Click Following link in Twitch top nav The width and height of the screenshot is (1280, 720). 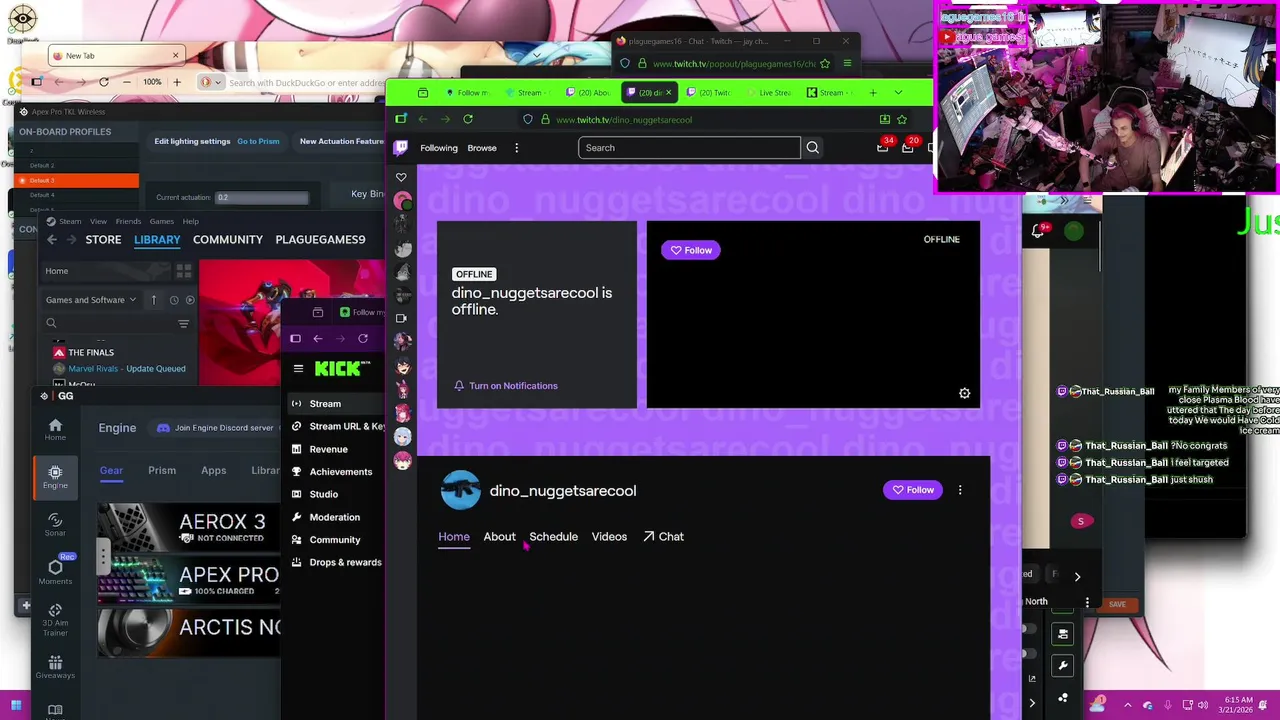(438, 148)
